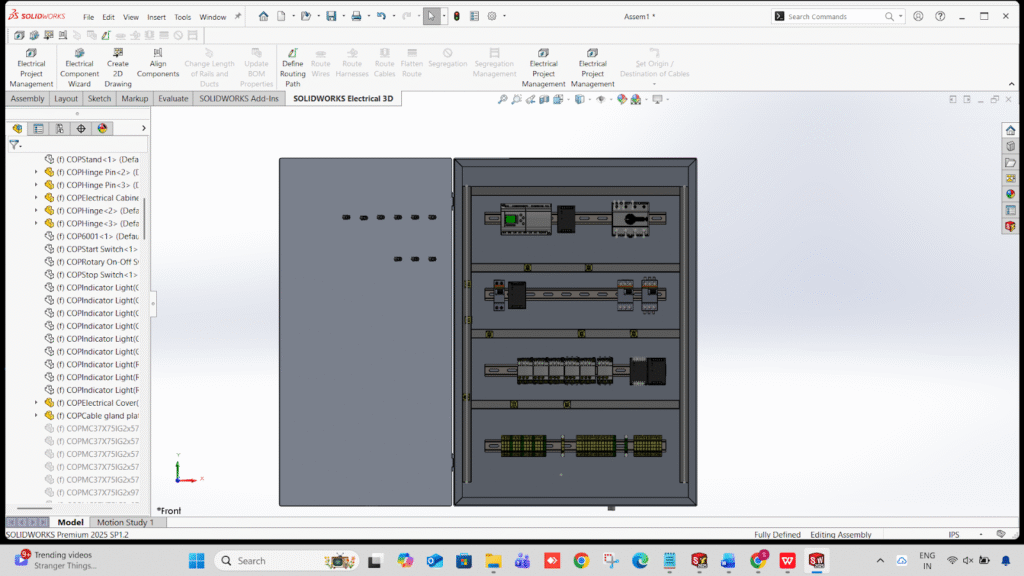Open the ConfigurationManager tab icon

pos(59,128)
